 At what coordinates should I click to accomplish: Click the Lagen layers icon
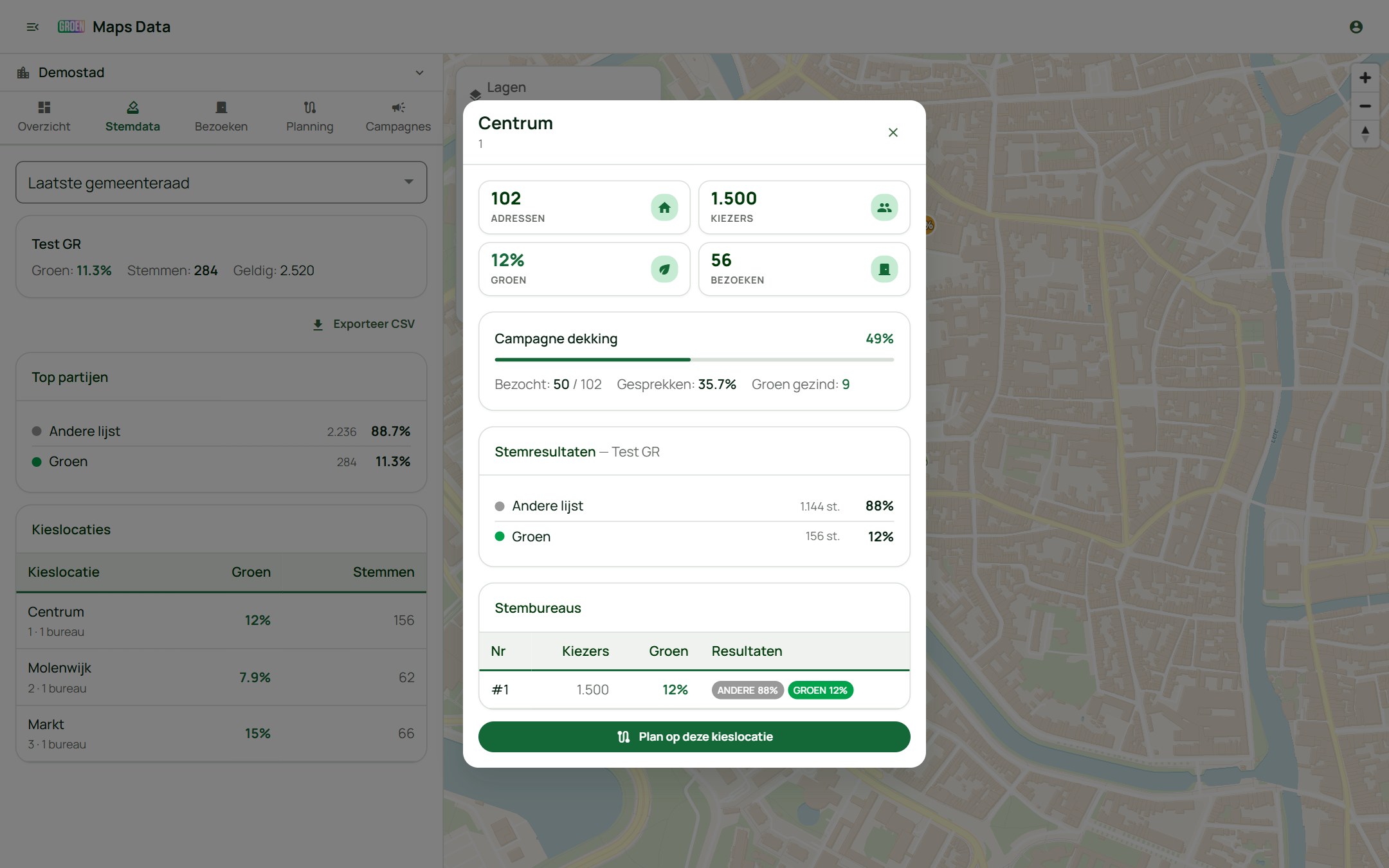(x=475, y=94)
